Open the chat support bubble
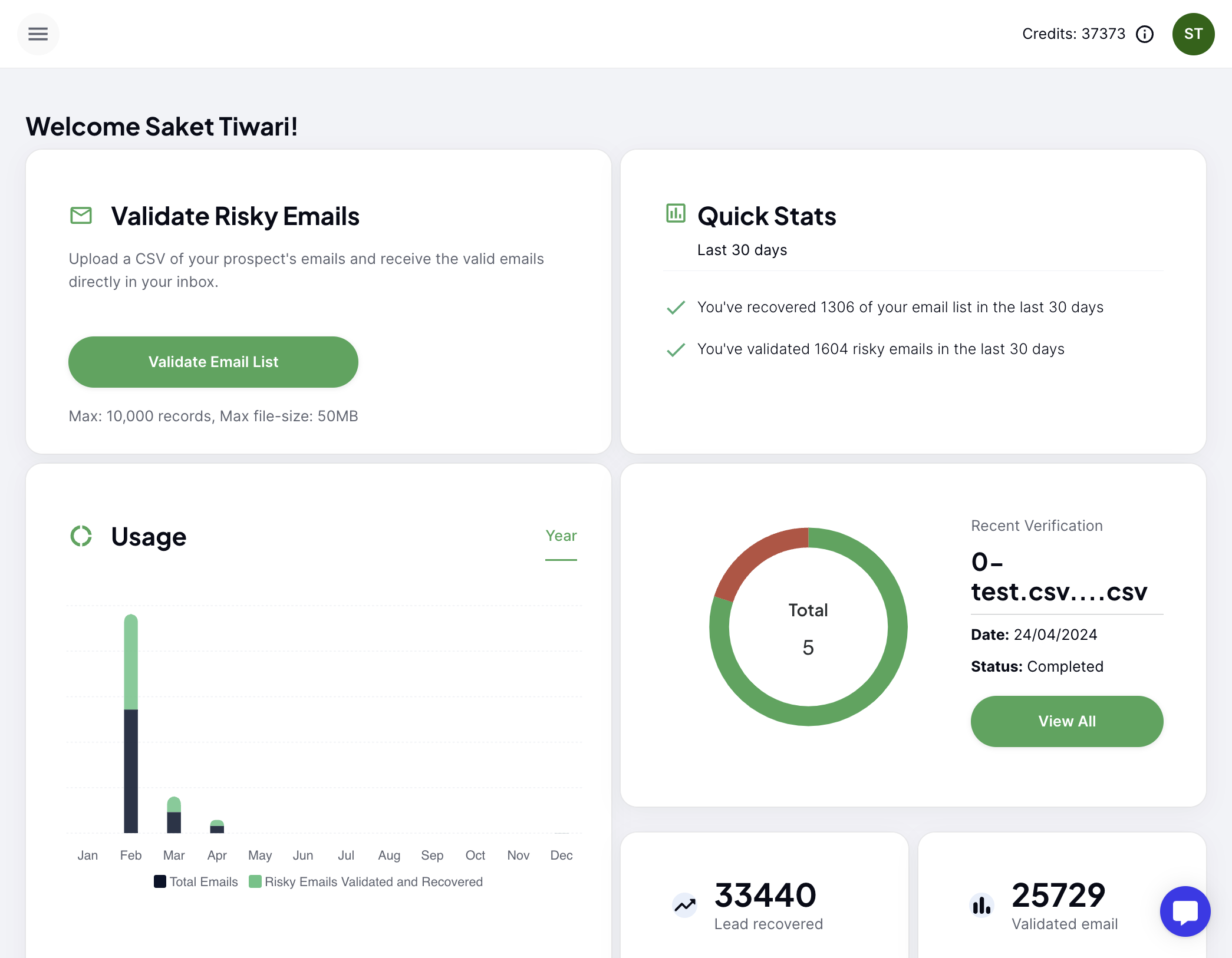 (x=1185, y=911)
